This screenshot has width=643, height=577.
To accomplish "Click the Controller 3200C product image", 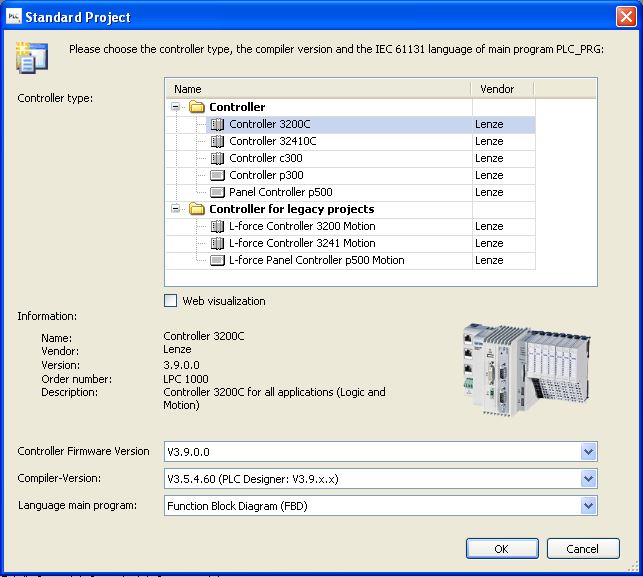I will point(527,369).
